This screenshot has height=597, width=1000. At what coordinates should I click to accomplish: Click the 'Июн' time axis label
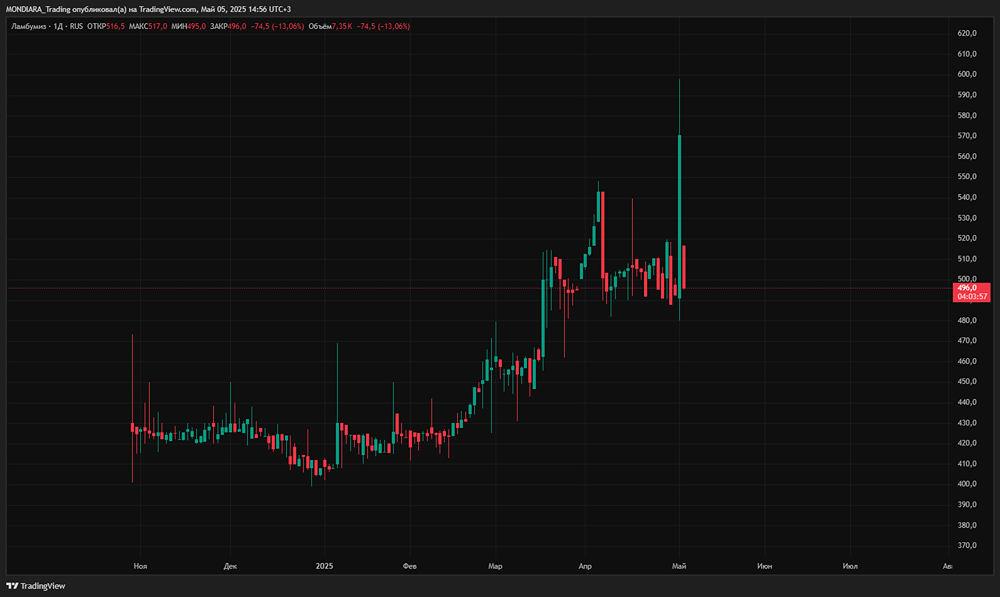pos(765,566)
